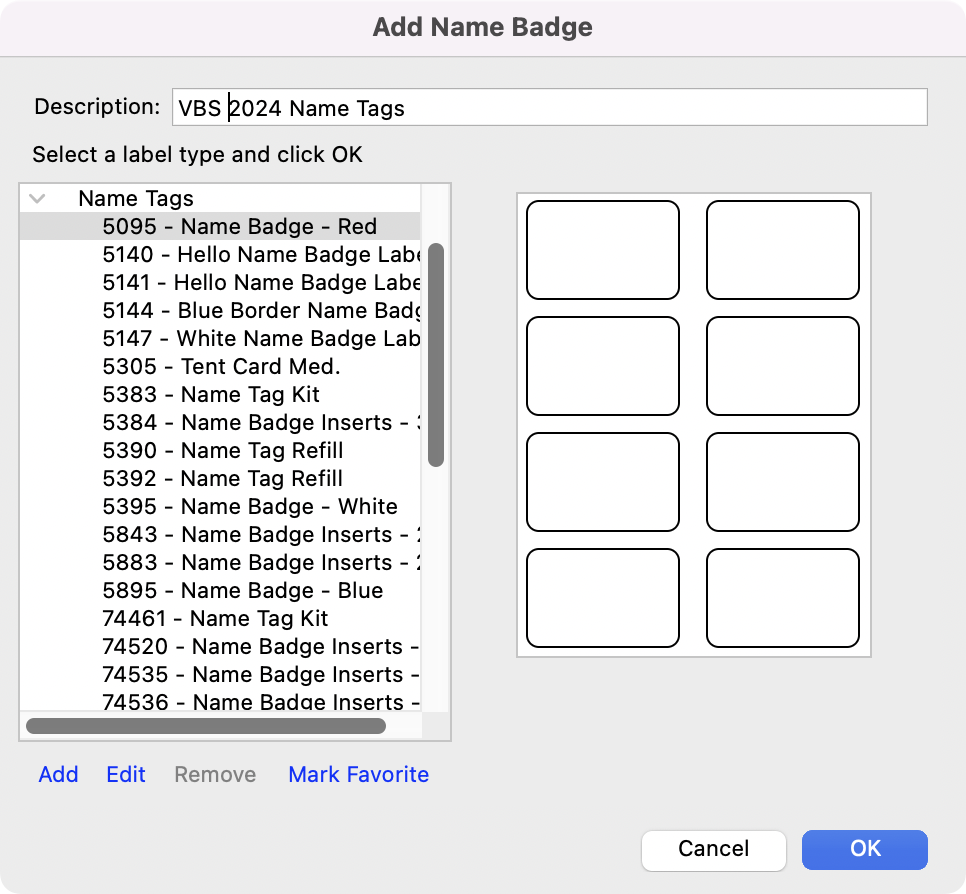Viewport: 966px width, 894px height.
Task: Click the Description text field
Action: coord(549,107)
